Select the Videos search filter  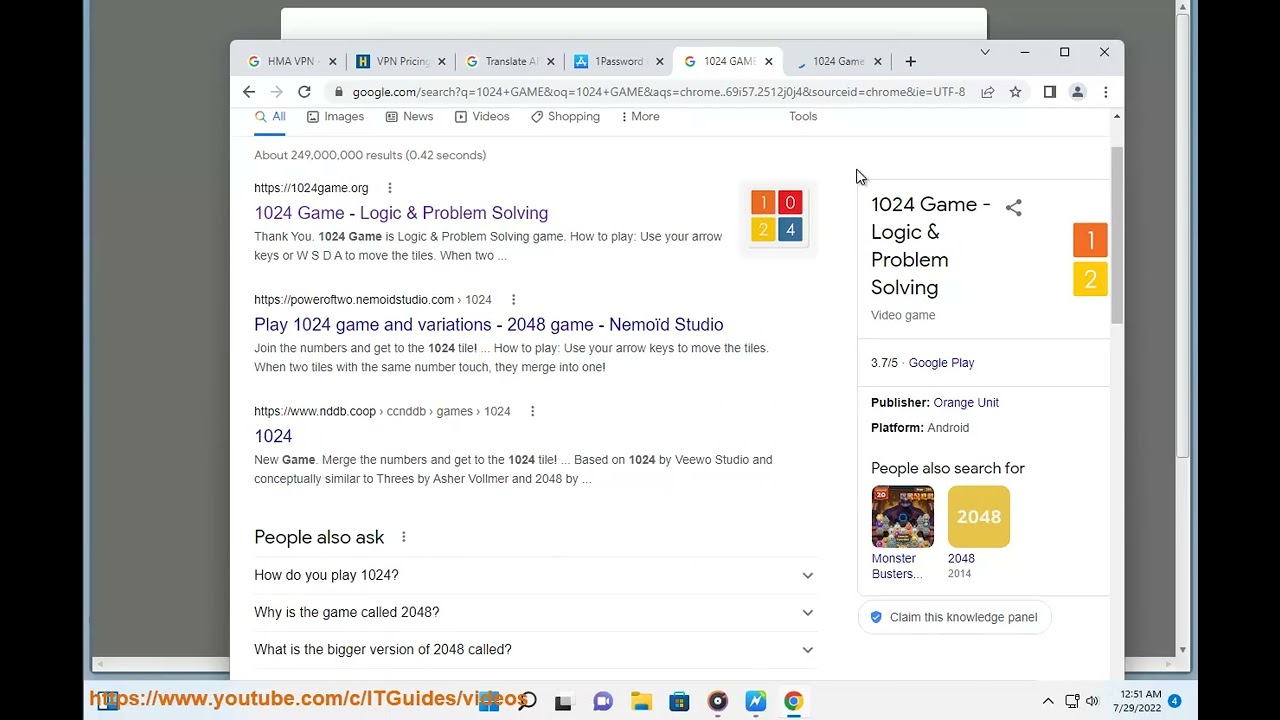coord(482,117)
